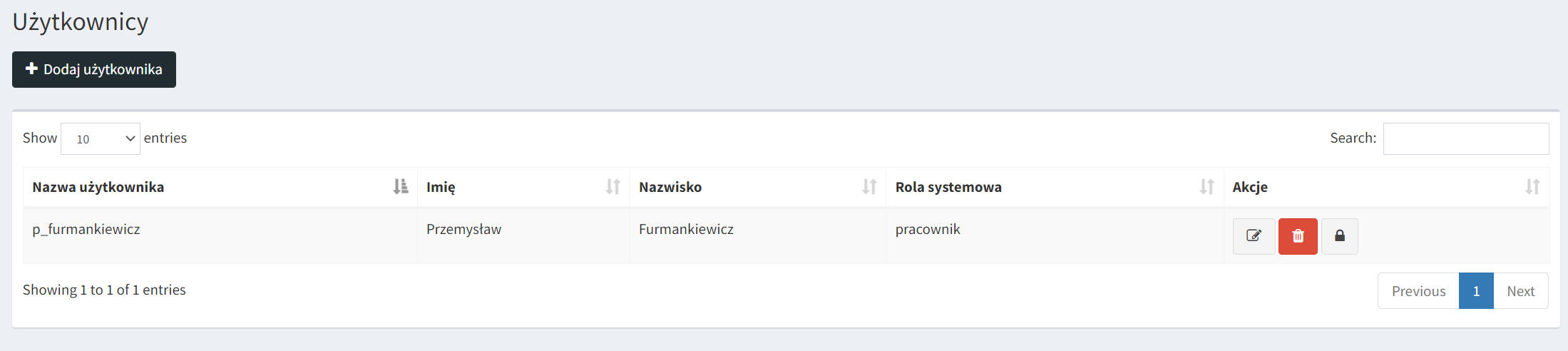Click the edit user pencil icon
Image resolution: width=1568 pixels, height=351 pixels.
1254,236
